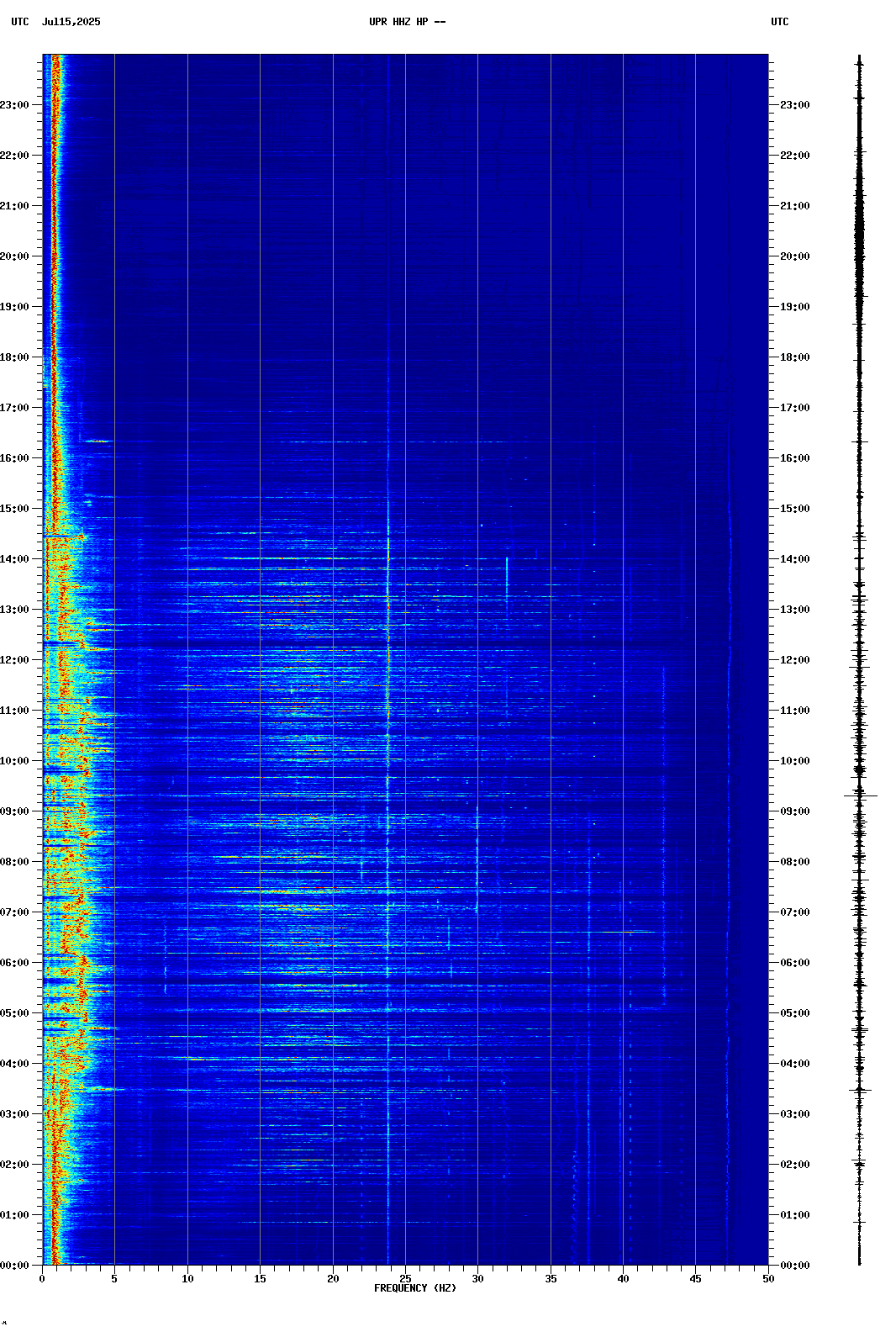The height and width of the screenshot is (1332, 896).
Task: Click '08:00' on the right time axis
Action: pyautogui.click(x=795, y=862)
